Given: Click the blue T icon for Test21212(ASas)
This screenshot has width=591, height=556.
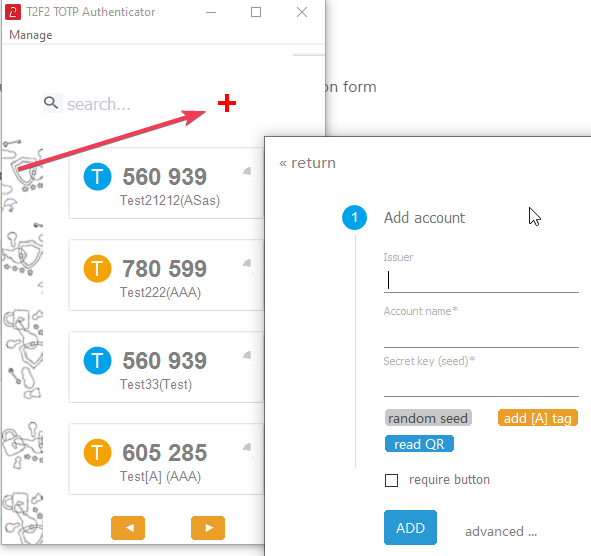Looking at the screenshot, I should [x=97, y=176].
